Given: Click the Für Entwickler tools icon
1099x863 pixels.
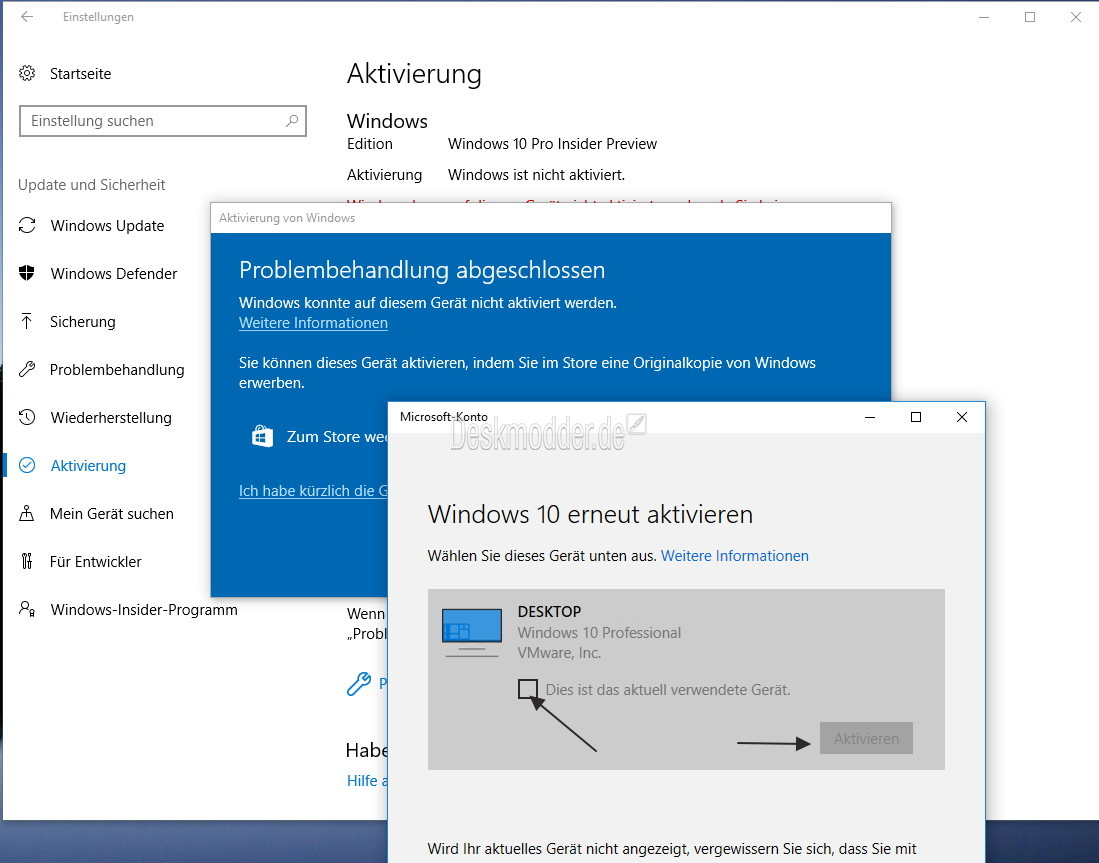Looking at the screenshot, I should pos(27,562).
